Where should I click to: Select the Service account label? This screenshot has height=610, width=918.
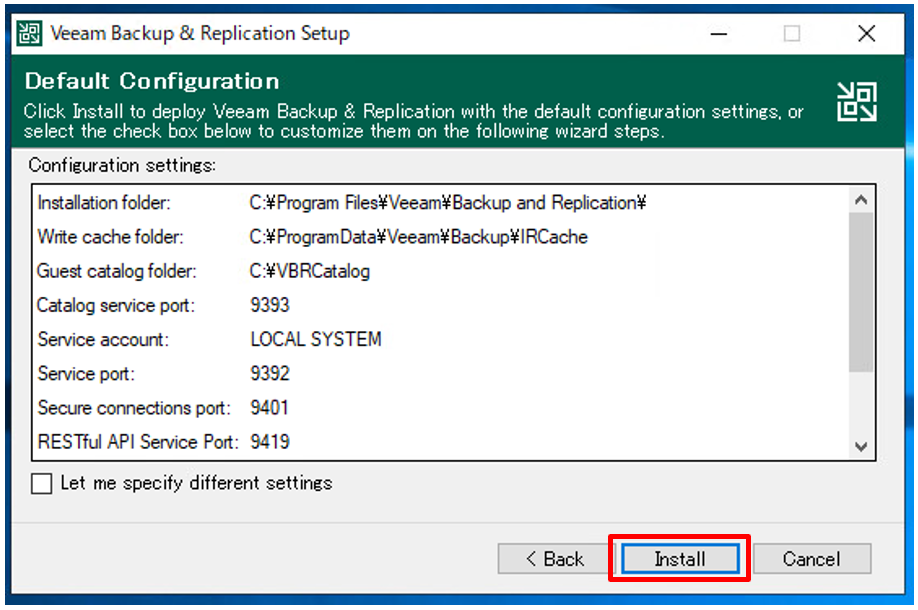[103, 340]
